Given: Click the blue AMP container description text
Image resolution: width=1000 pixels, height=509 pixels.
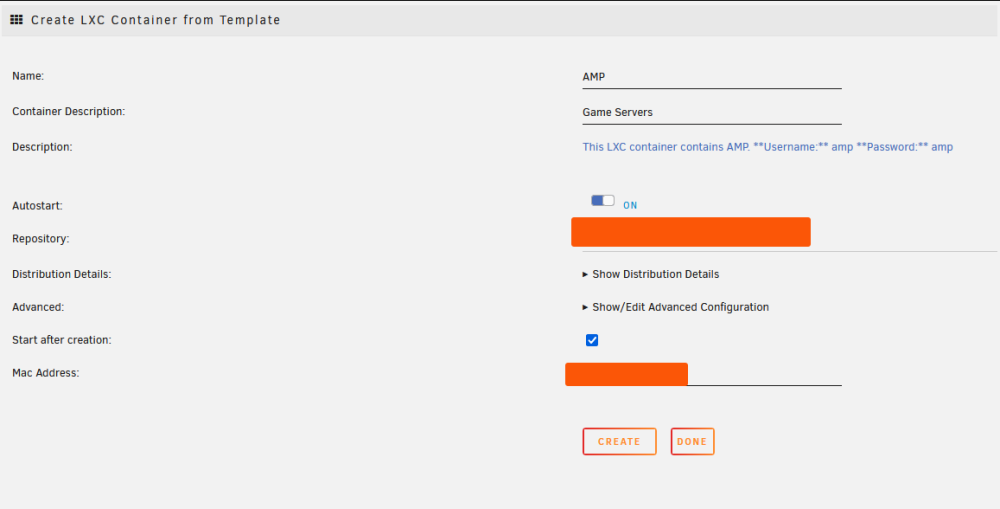Looking at the screenshot, I should pyautogui.click(x=767, y=147).
